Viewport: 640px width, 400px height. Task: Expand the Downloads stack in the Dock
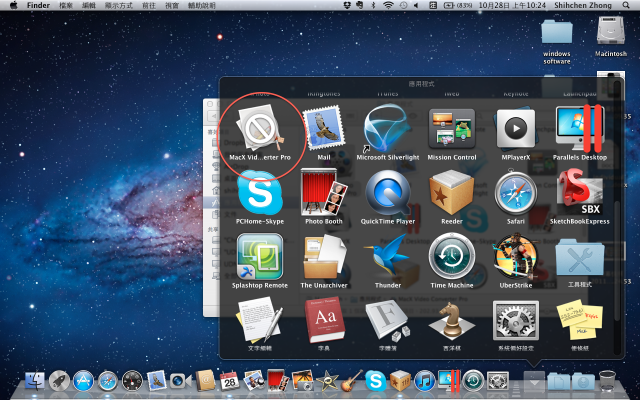[x=583, y=381]
